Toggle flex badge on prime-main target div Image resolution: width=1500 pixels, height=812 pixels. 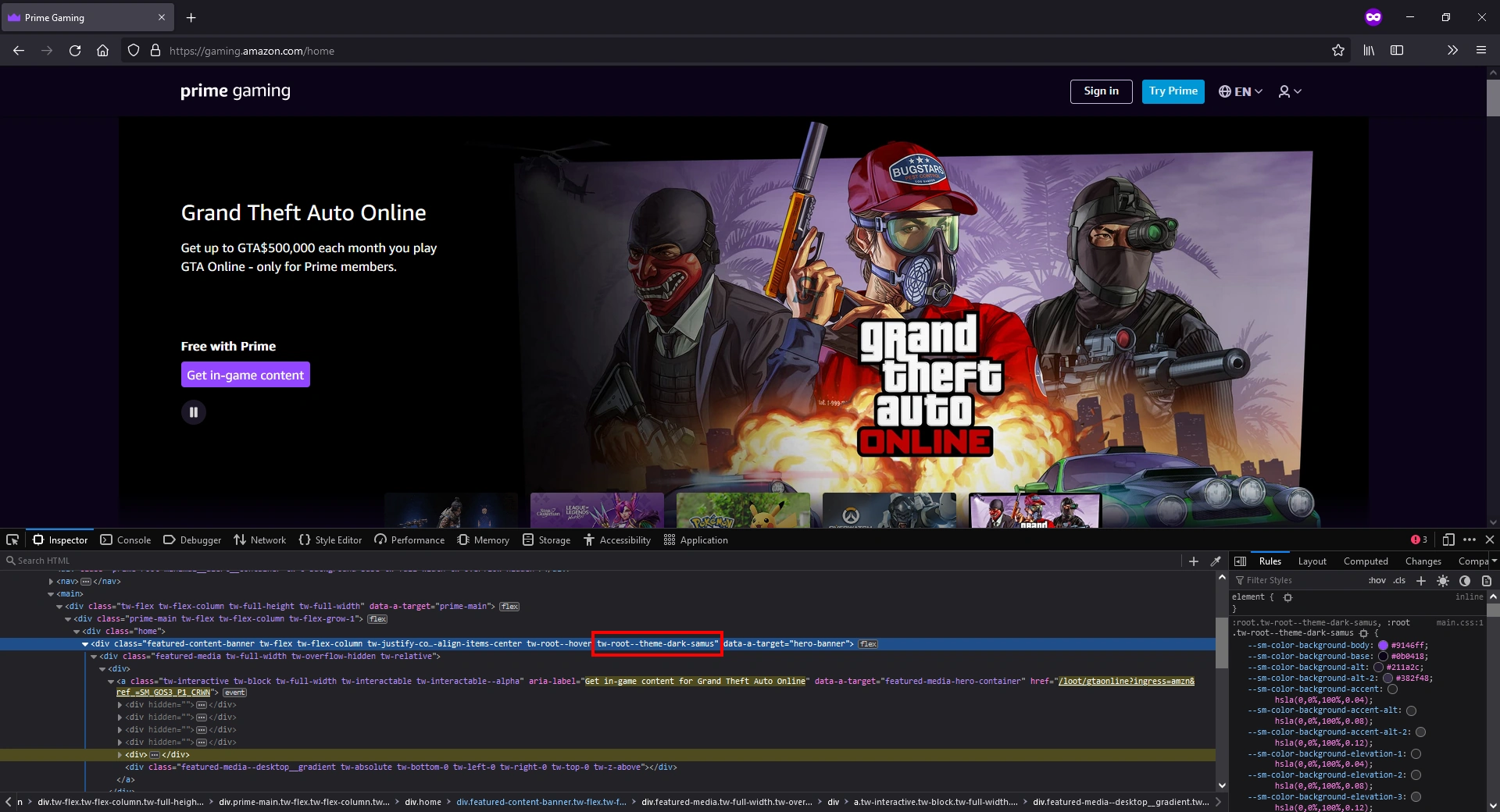click(x=509, y=607)
